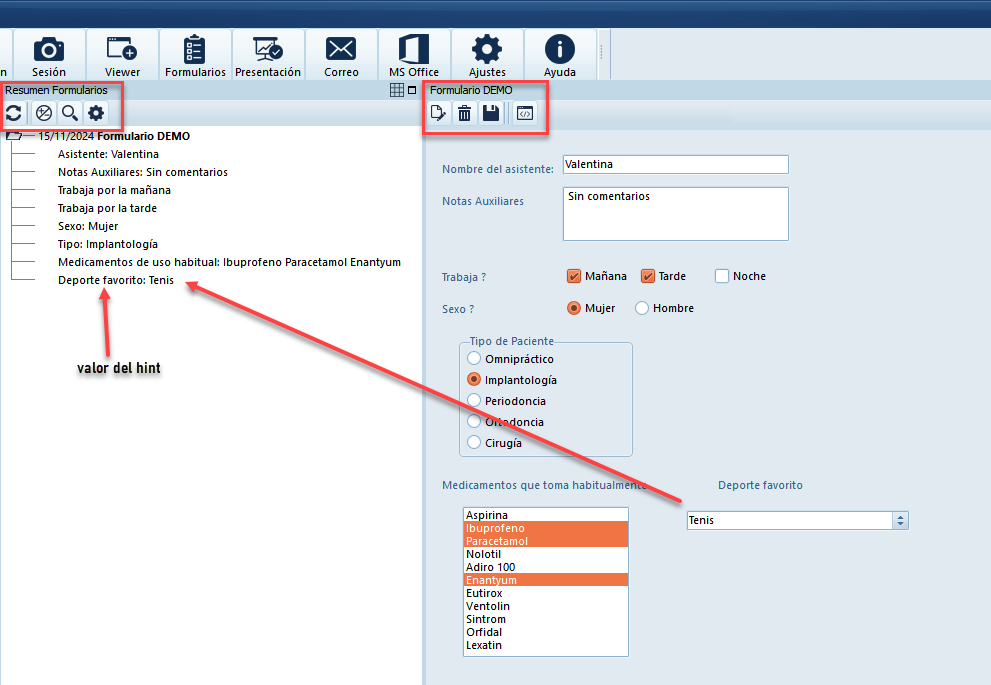Click the magnifier search icon in Resumen Formularios
Viewport: 991px width, 685px height.
point(70,113)
